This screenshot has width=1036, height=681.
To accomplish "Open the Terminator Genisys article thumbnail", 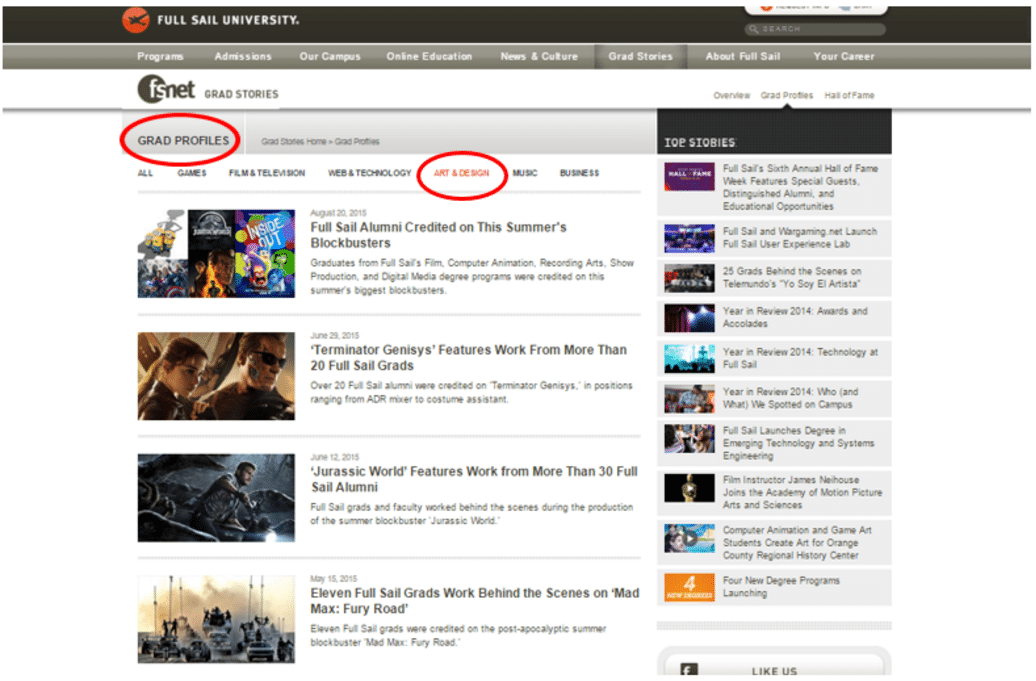I will tap(216, 376).
